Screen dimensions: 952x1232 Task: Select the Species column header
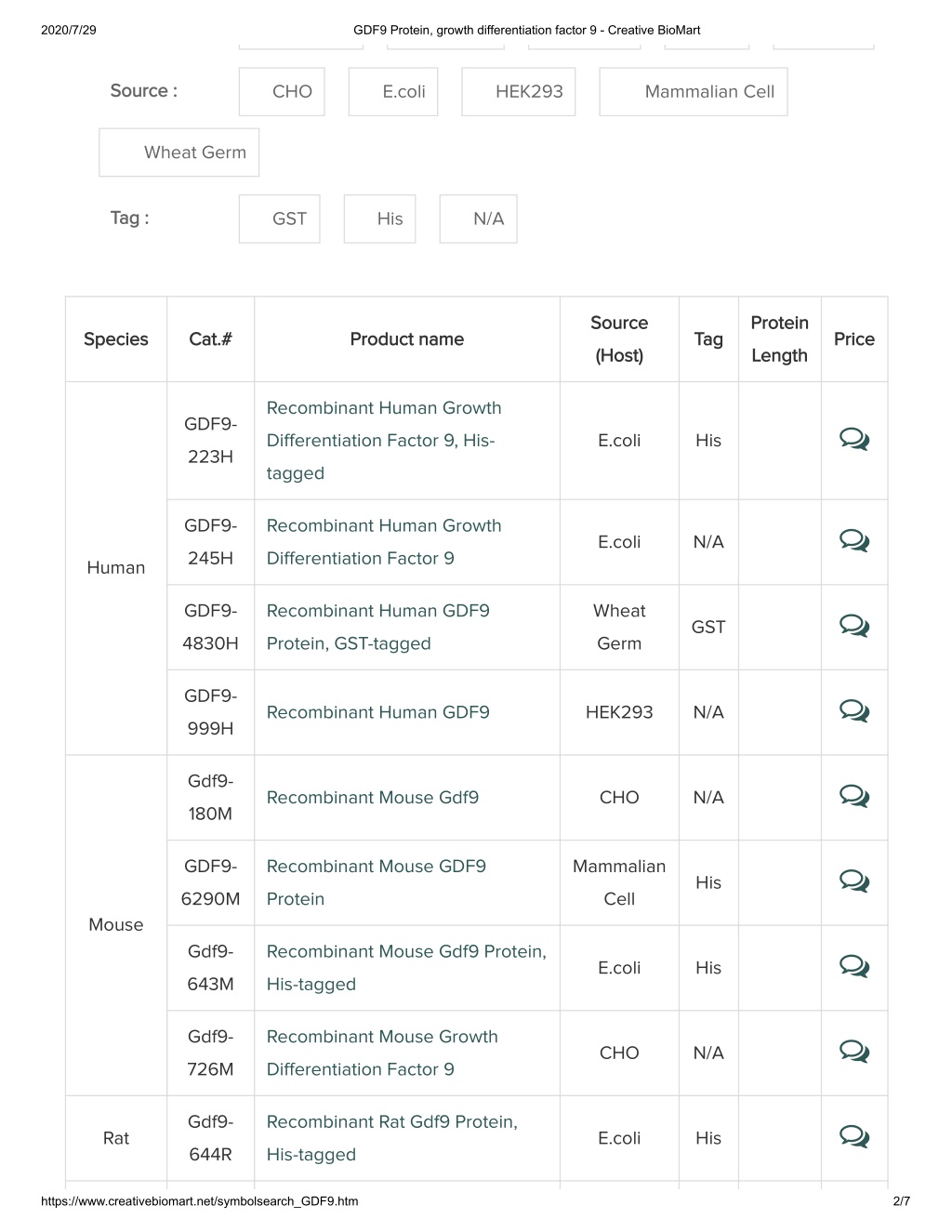[116, 339]
